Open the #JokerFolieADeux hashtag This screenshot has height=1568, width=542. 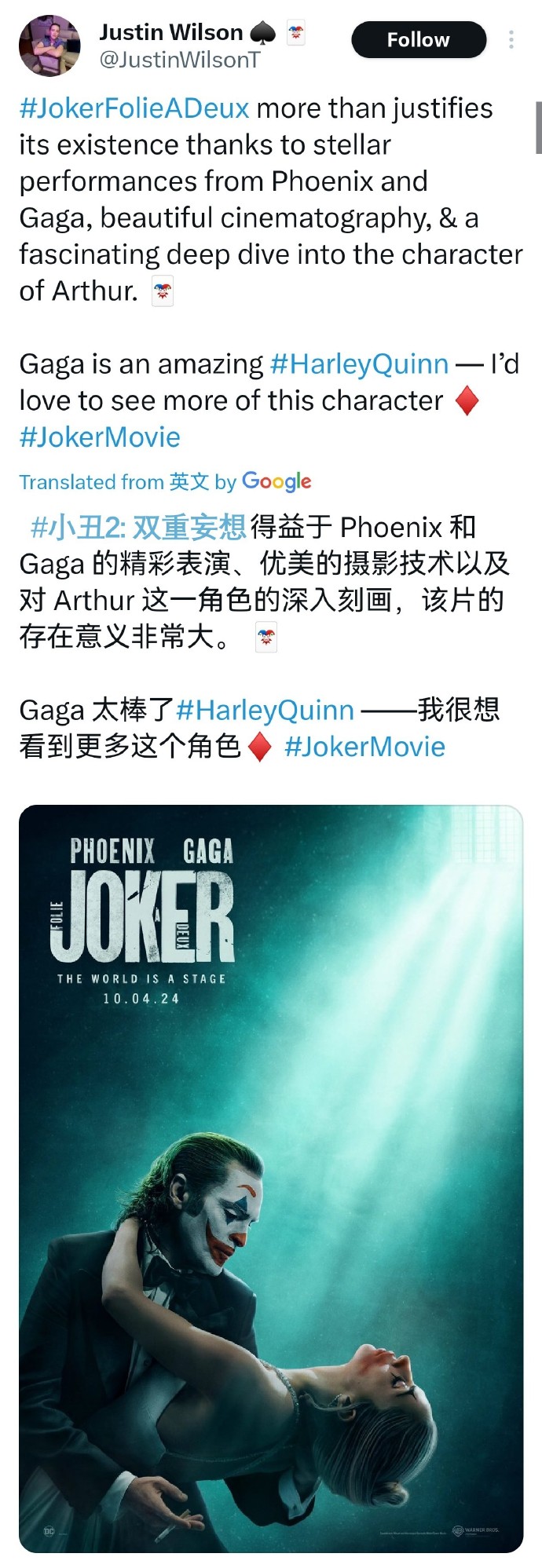134,108
